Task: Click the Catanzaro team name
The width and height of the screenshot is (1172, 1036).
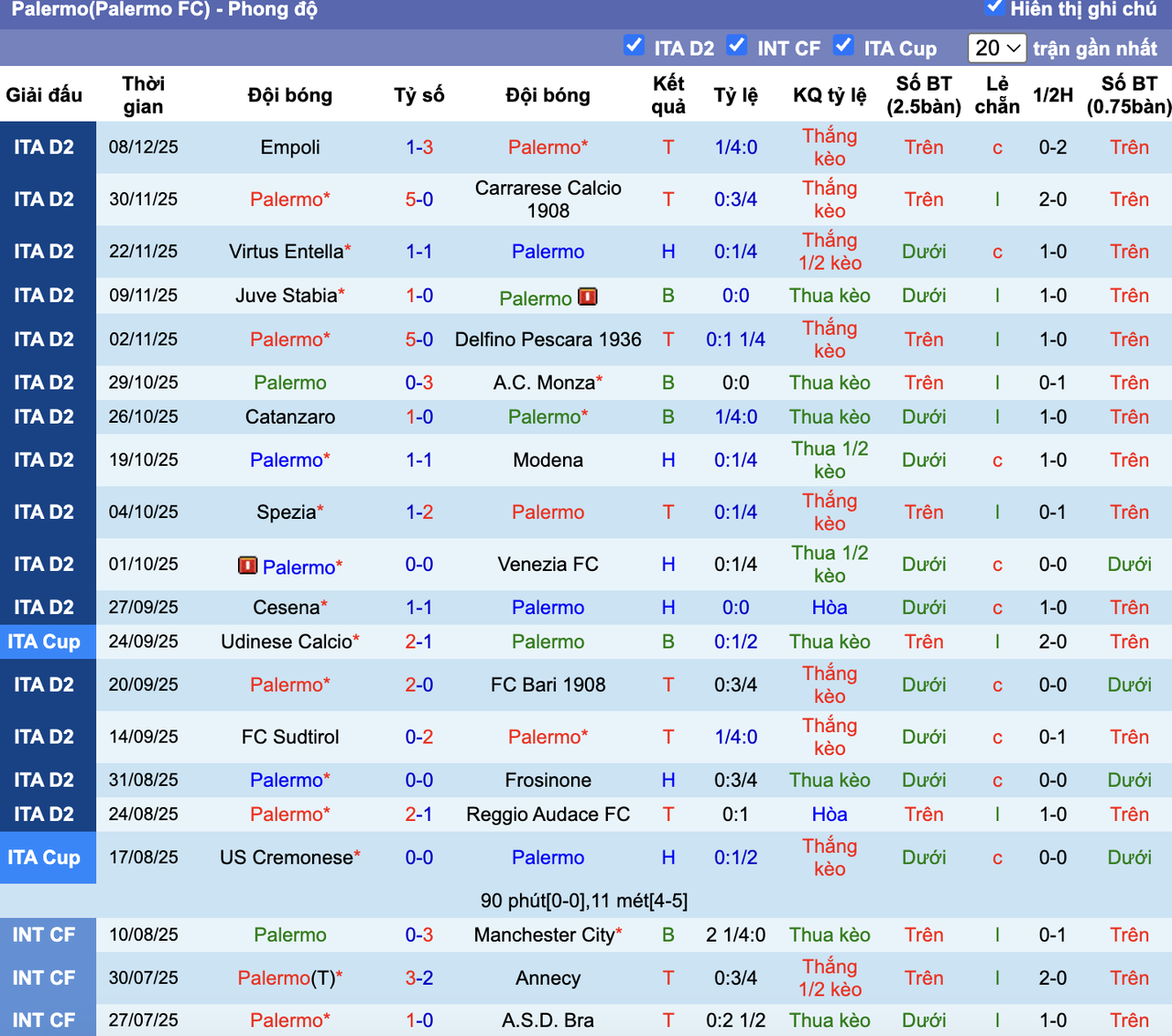Action: [290, 417]
